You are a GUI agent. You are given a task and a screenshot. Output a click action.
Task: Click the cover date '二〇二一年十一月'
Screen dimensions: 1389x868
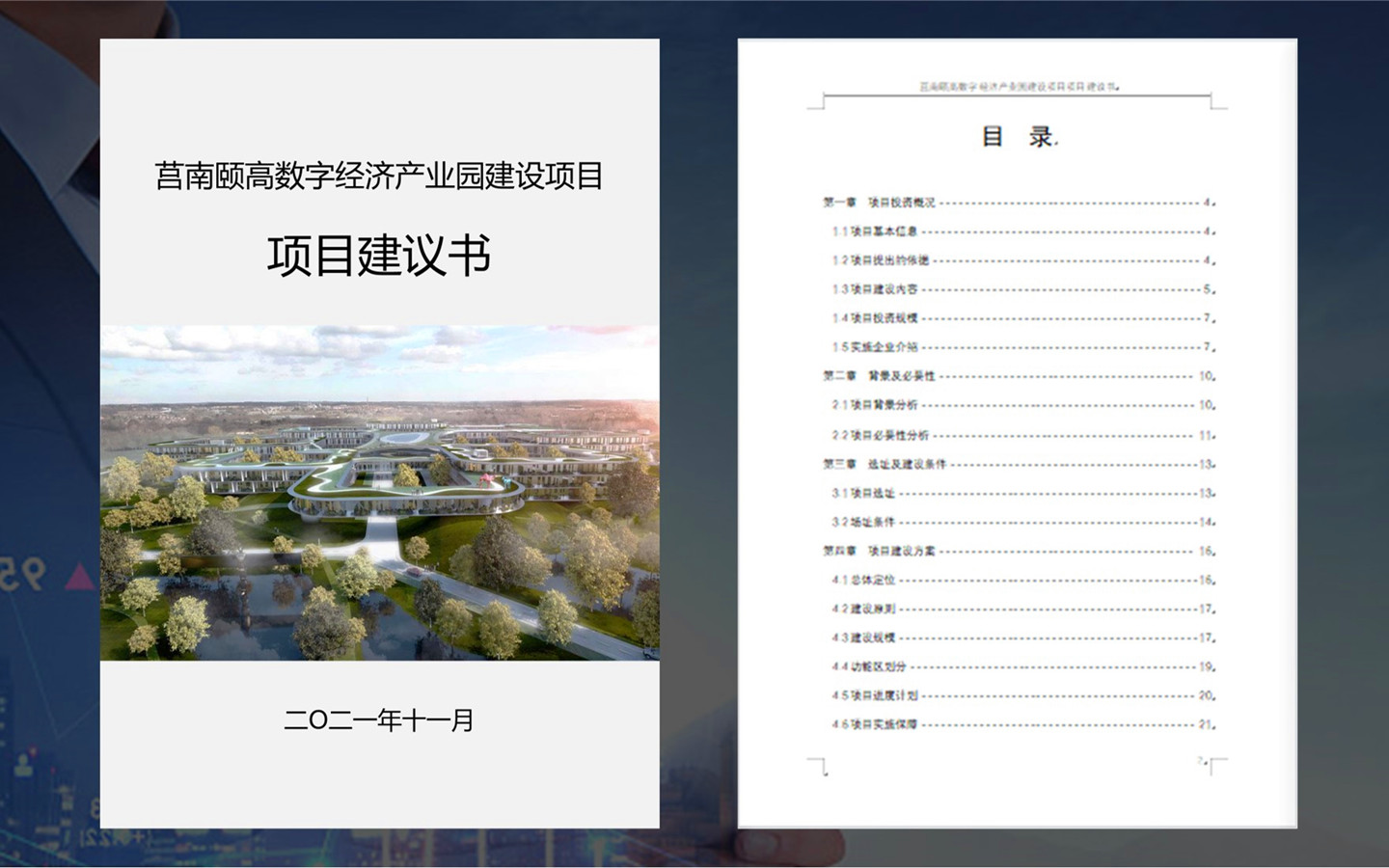(x=379, y=720)
